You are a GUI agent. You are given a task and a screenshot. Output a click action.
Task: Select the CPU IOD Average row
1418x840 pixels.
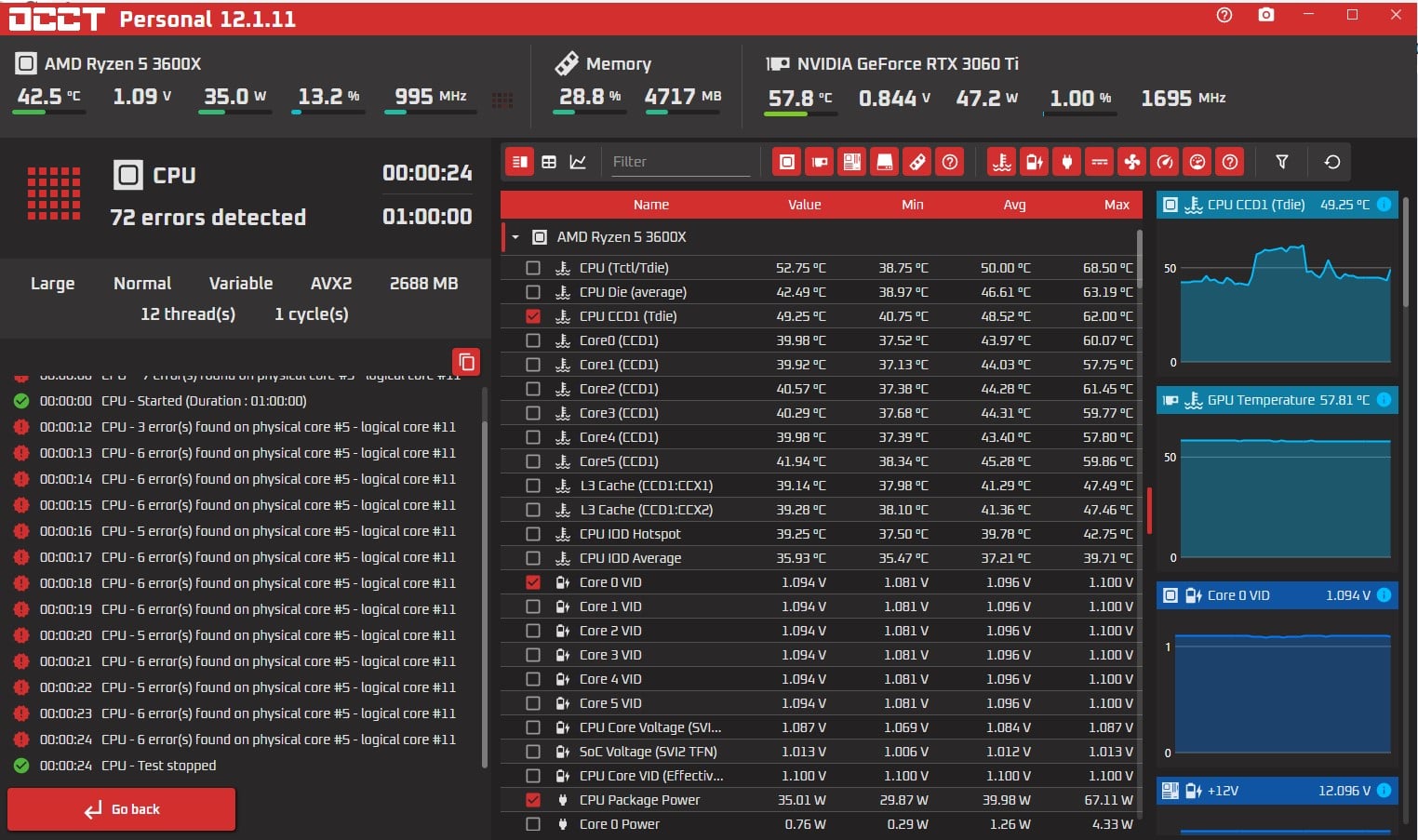821,558
